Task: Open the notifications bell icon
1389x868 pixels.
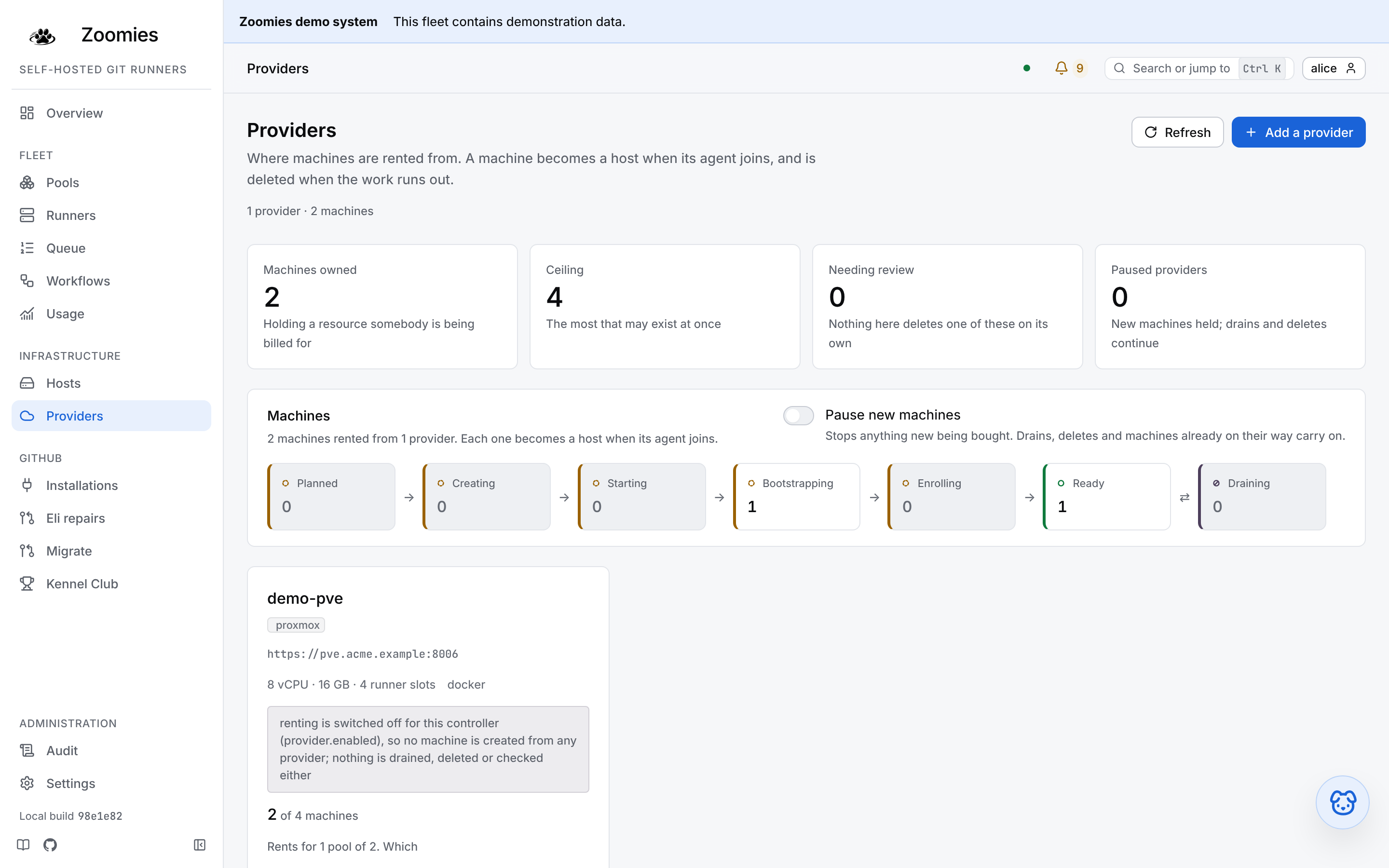Action: coord(1061,68)
